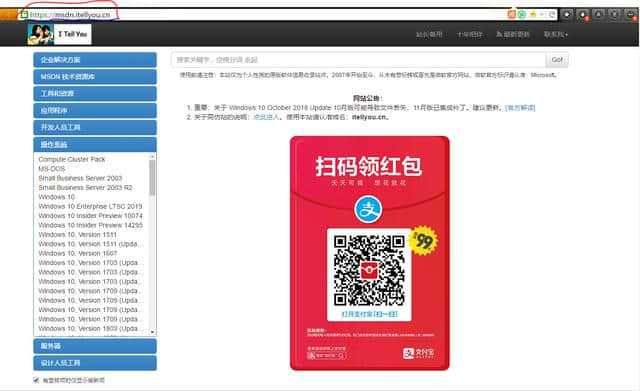Select Small Business Server 2003 R2
The height and width of the screenshot is (391, 640).
pos(85,187)
